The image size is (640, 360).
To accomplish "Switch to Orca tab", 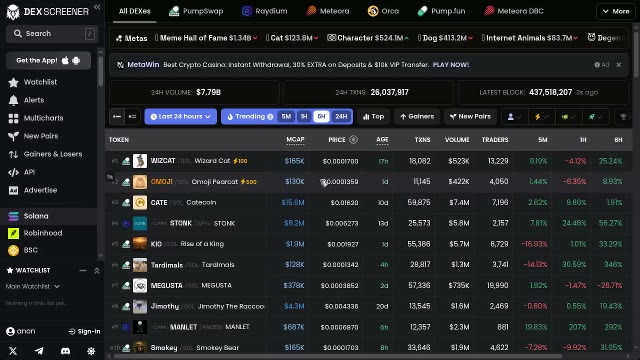I will pos(383,11).
